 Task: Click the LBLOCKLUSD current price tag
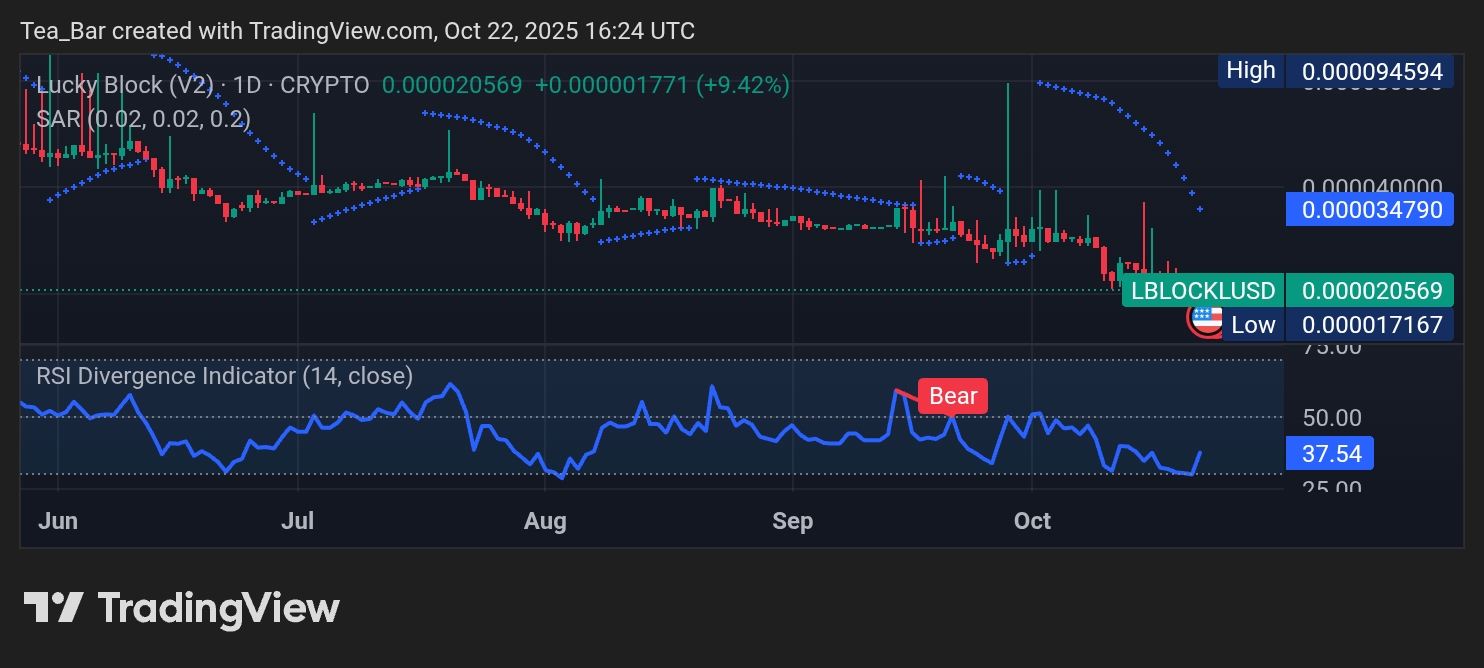click(1287, 291)
